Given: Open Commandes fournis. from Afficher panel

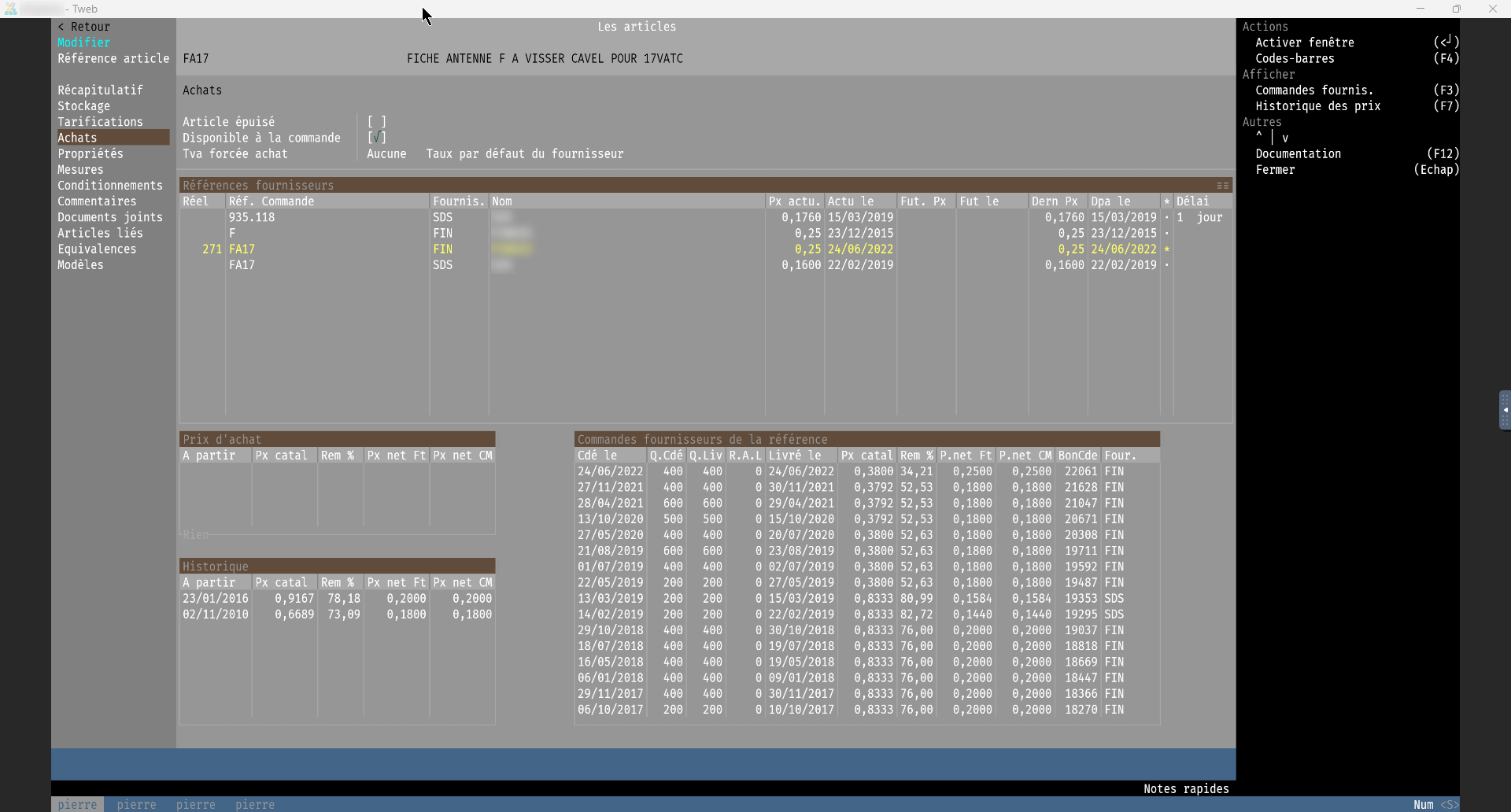Looking at the screenshot, I should pyautogui.click(x=1313, y=90).
